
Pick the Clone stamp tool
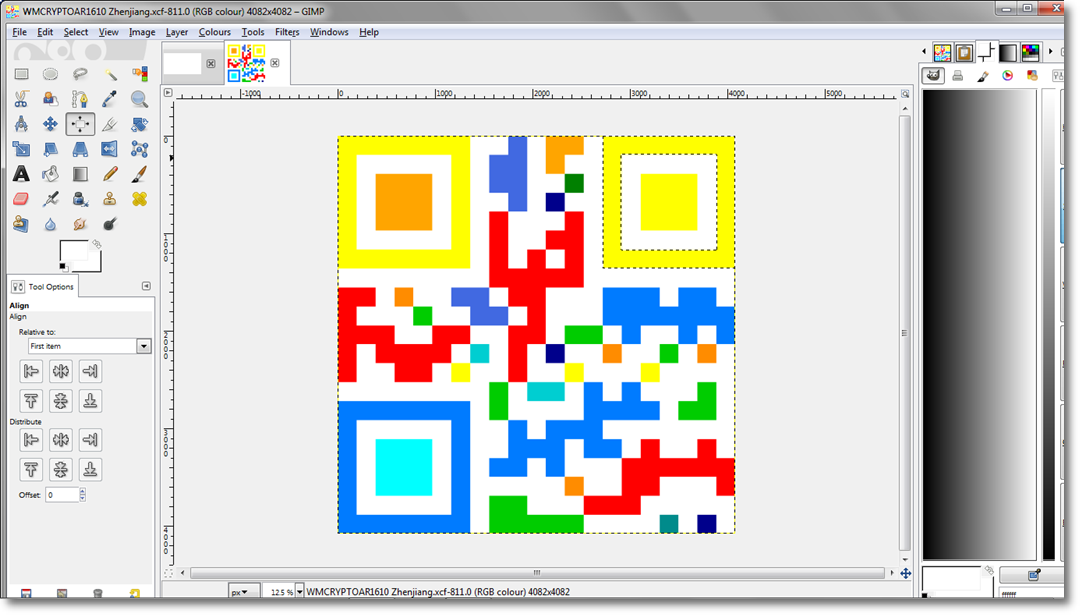click(110, 199)
